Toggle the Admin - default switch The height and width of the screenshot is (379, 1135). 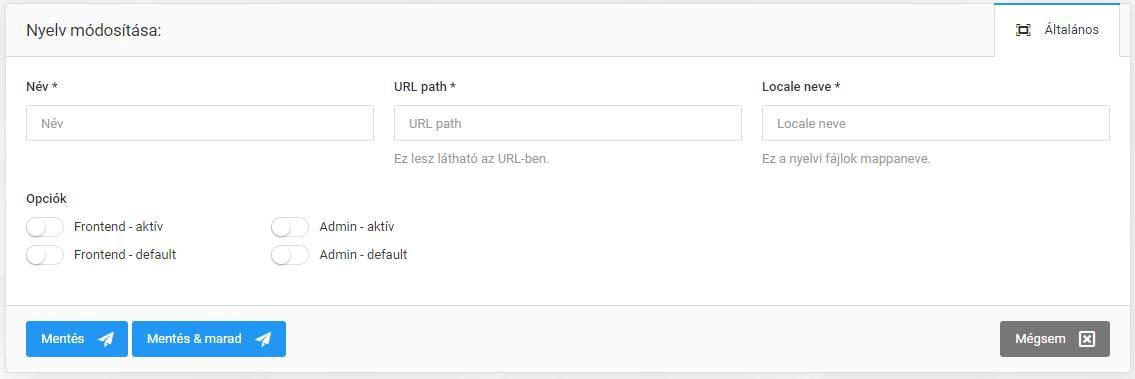click(x=290, y=255)
